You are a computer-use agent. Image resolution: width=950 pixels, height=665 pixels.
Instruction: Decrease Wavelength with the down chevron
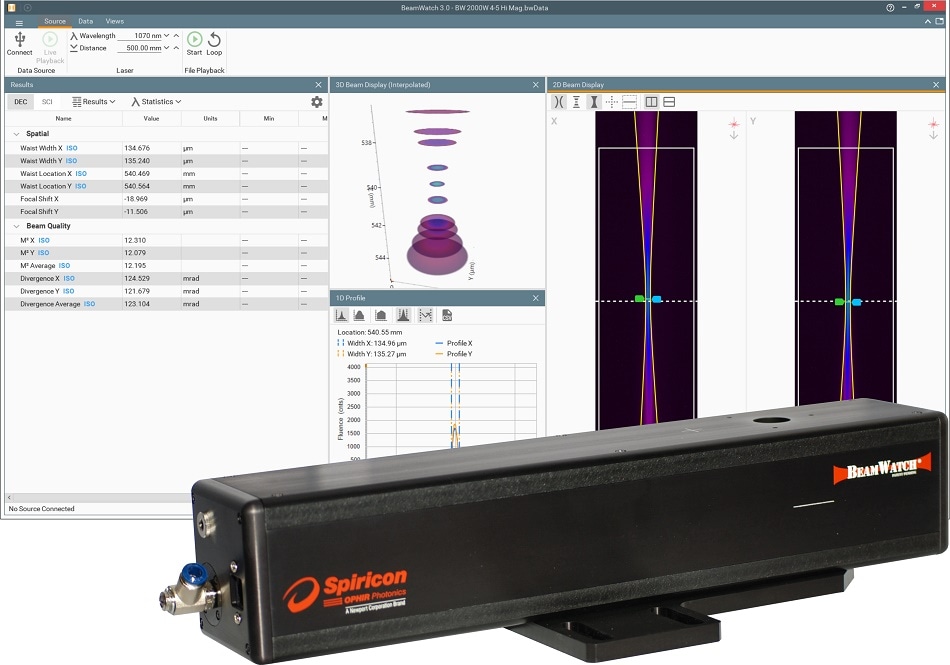167,36
